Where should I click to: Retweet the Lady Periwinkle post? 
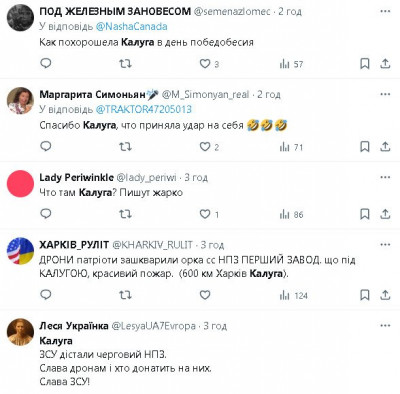pyautogui.click(x=125, y=214)
